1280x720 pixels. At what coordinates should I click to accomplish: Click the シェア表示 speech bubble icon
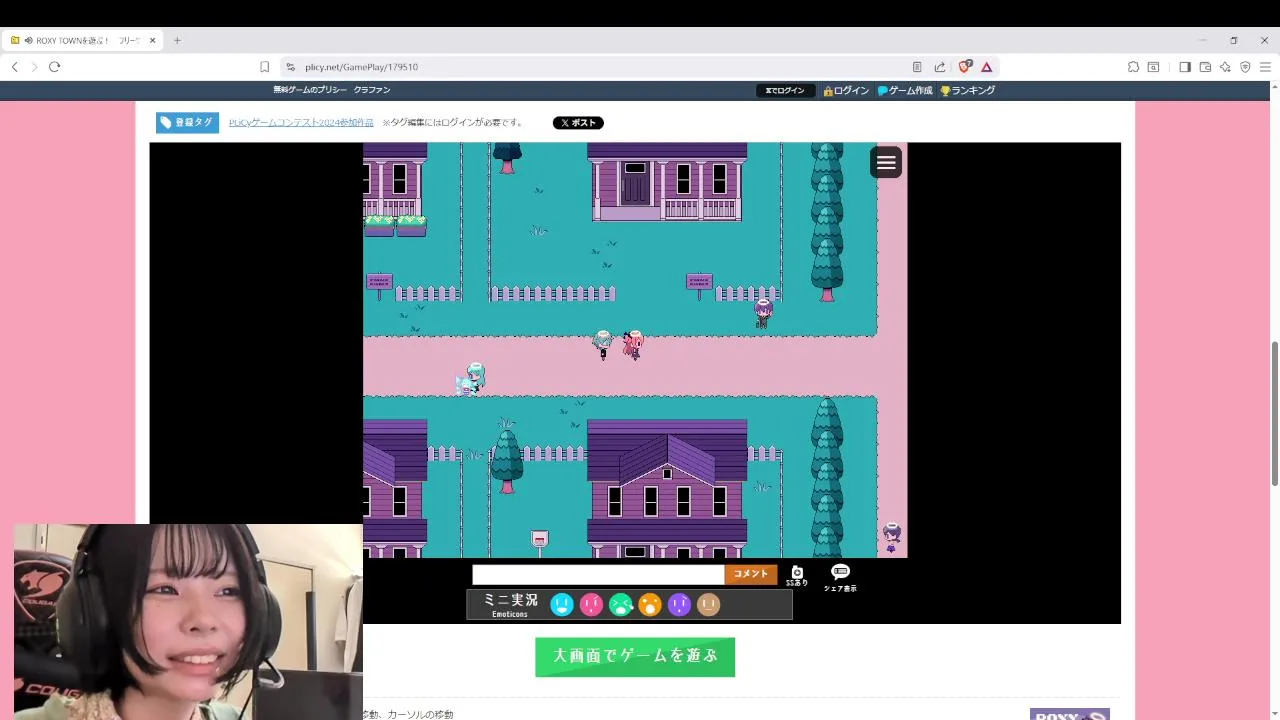click(x=840, y=577)
